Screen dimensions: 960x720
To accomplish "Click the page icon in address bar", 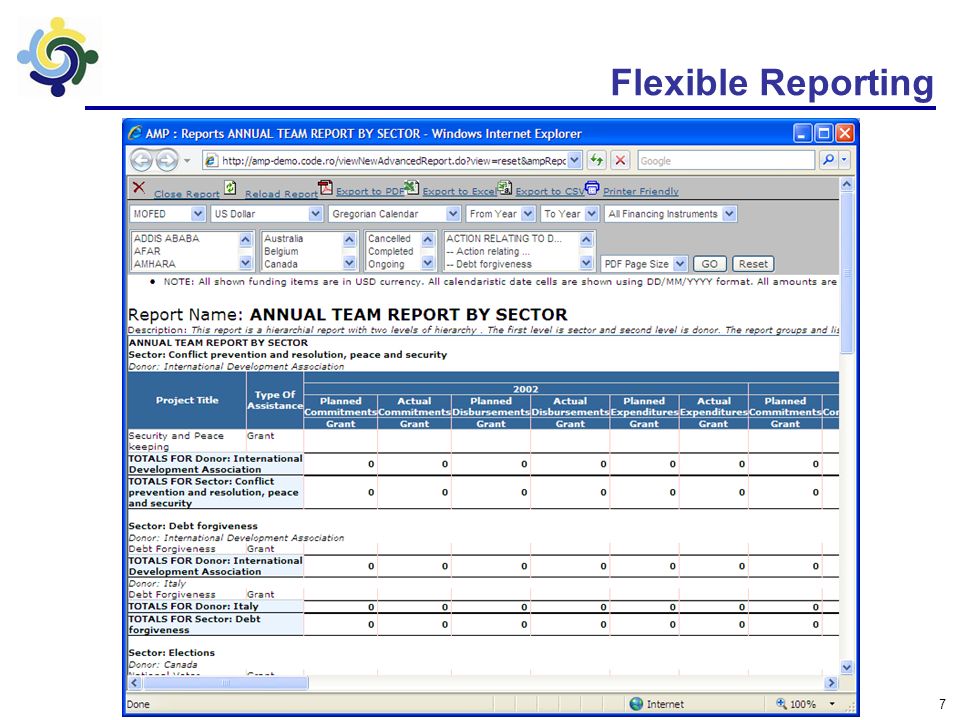I will pyautogui.click(x=211, y=160).
